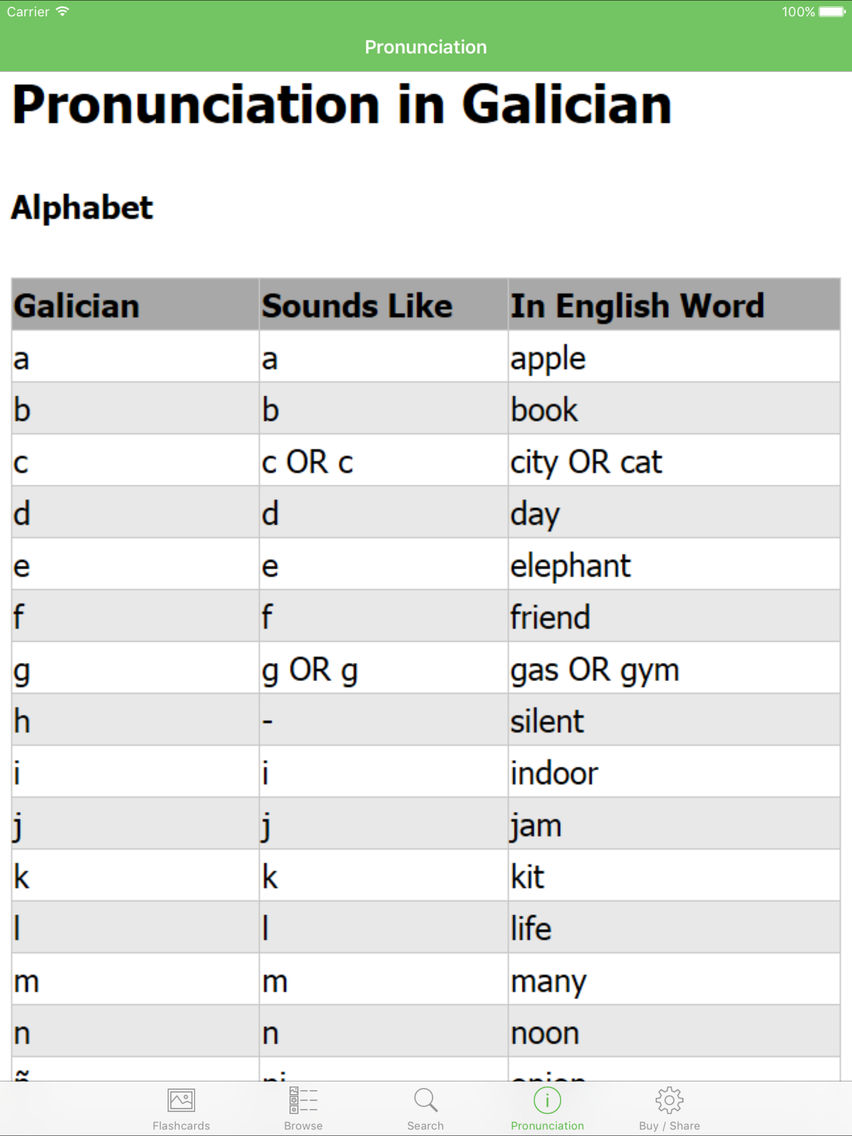Screen dimensions: 852x1136
Task: Open Buy / Share via the gear icon
Action: coord(668,1098)
